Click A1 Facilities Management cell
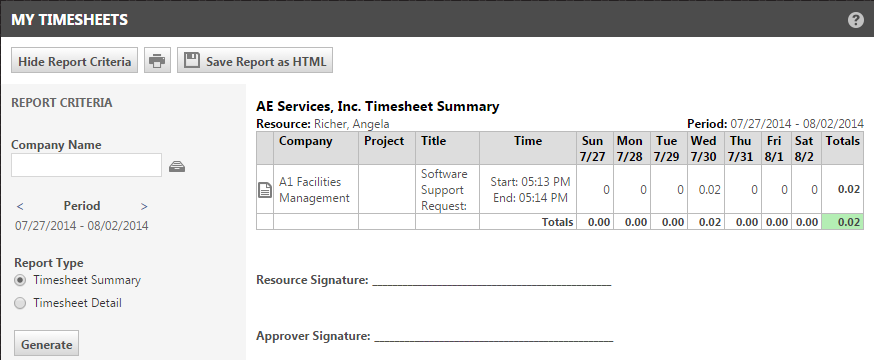The width and height of the screenshot is (874, 360). (x=315, y=189)
